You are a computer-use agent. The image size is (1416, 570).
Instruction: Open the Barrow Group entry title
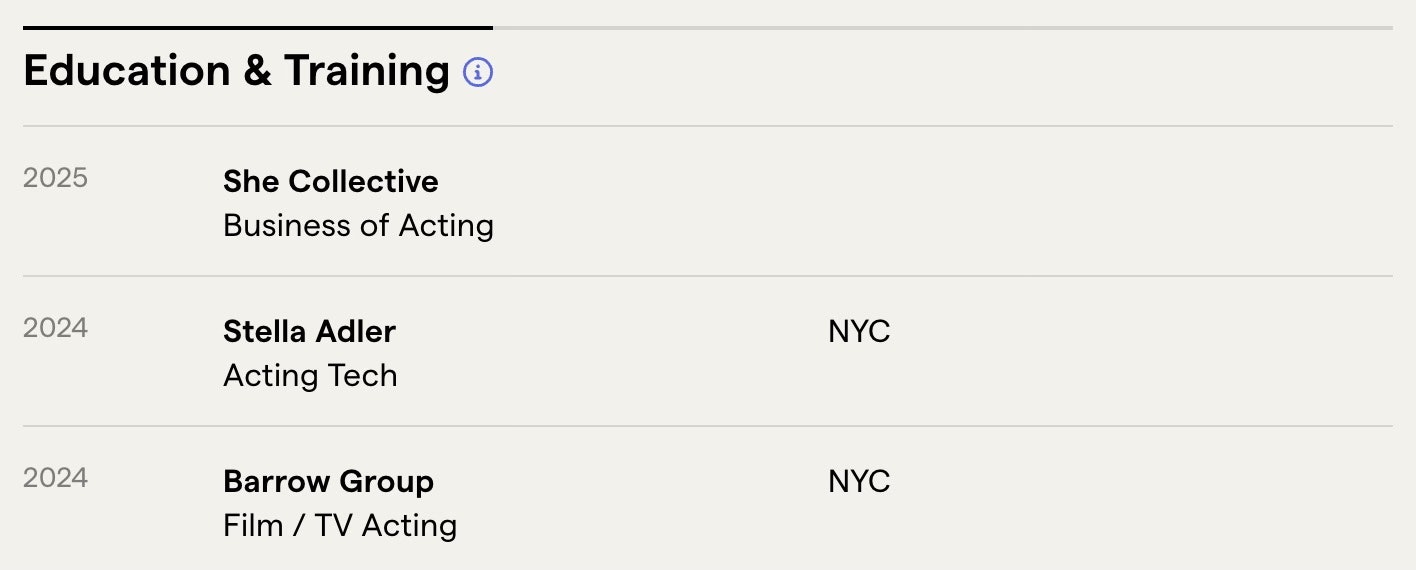[328, 482]
